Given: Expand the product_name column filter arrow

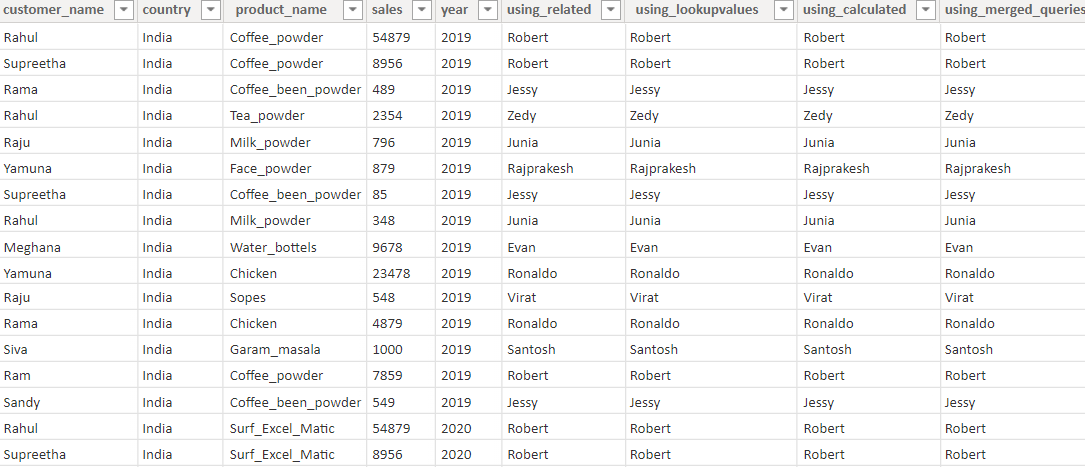Looking at the screenshot, I should 354,10.
